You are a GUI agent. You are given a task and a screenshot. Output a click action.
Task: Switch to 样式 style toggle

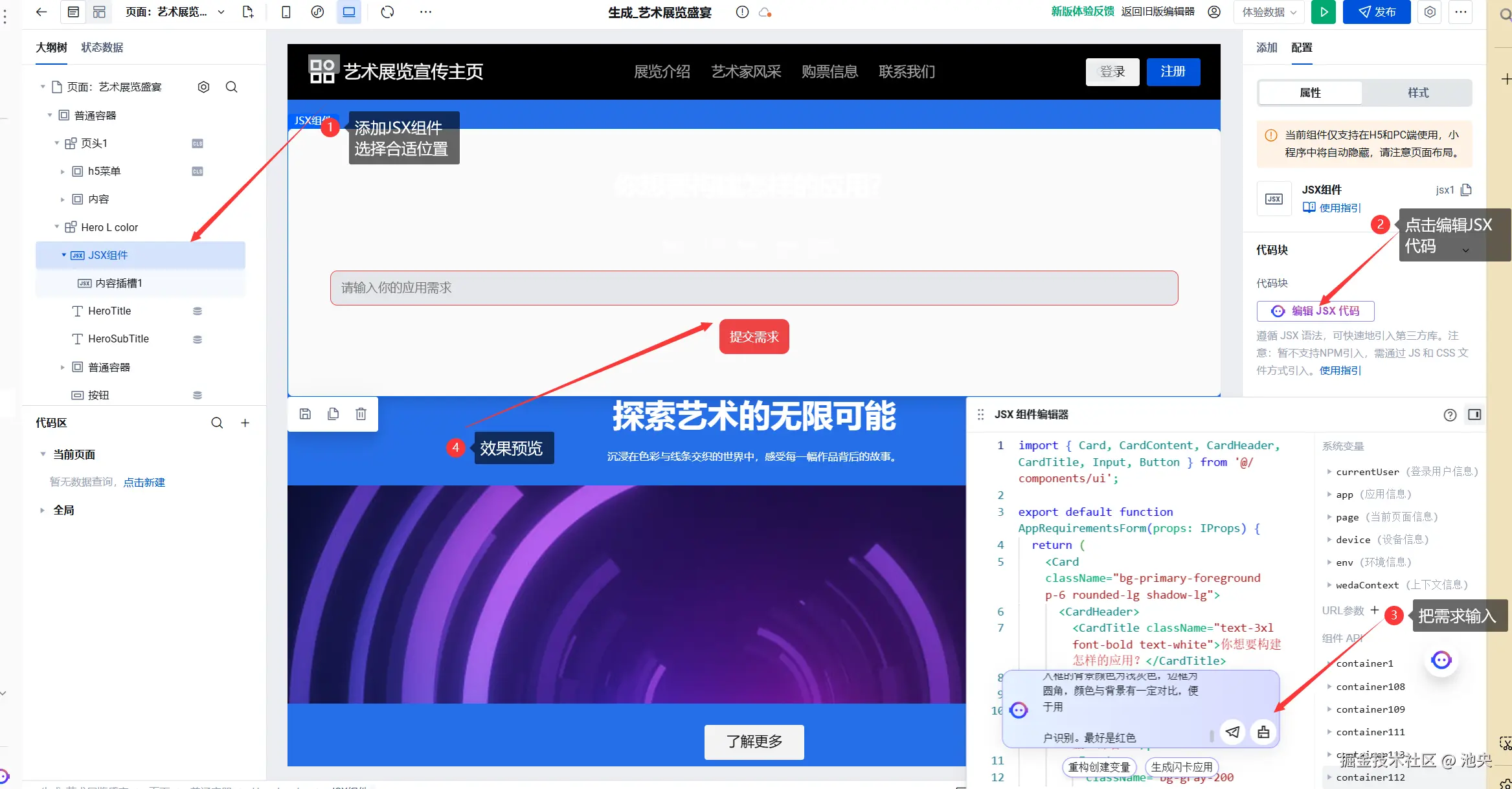pyautogui.click(x=1417, y=93)
